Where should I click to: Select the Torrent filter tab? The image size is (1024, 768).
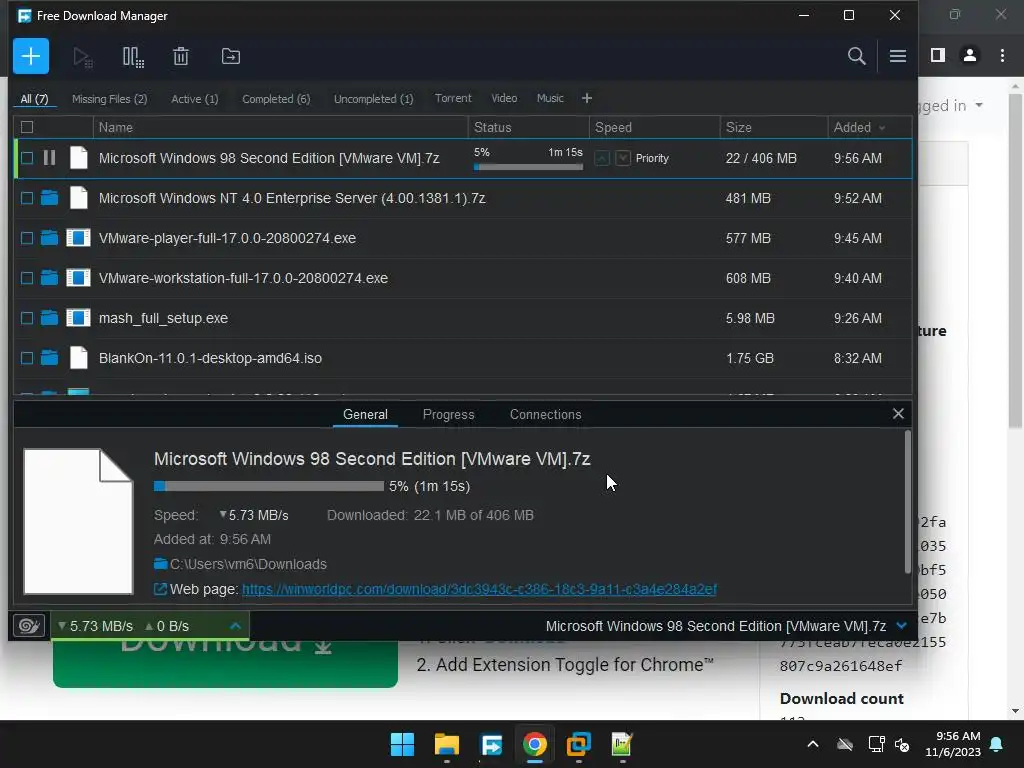[453, 98]
